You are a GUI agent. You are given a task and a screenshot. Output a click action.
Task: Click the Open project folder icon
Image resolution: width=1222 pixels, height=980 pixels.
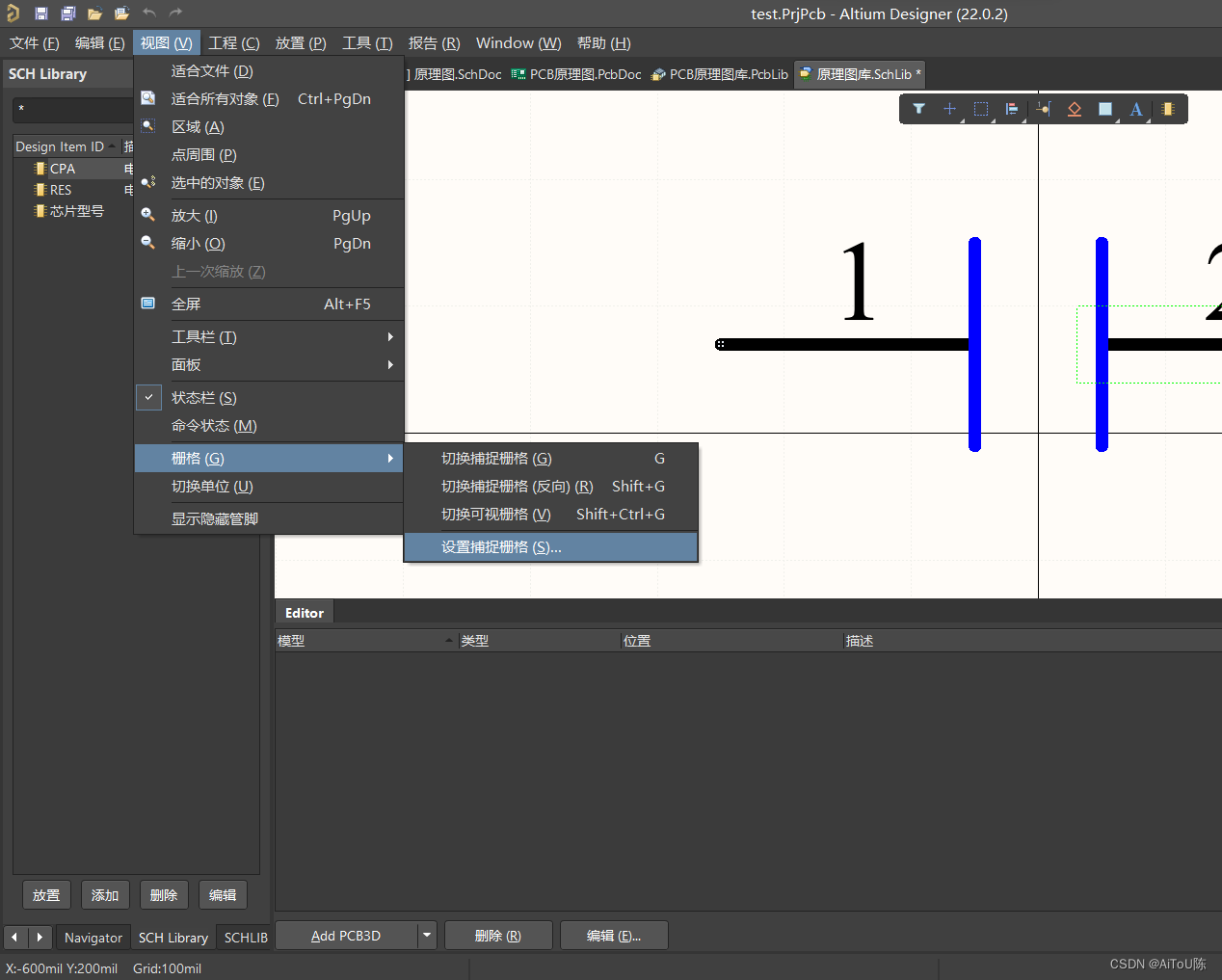coord(121,13)
